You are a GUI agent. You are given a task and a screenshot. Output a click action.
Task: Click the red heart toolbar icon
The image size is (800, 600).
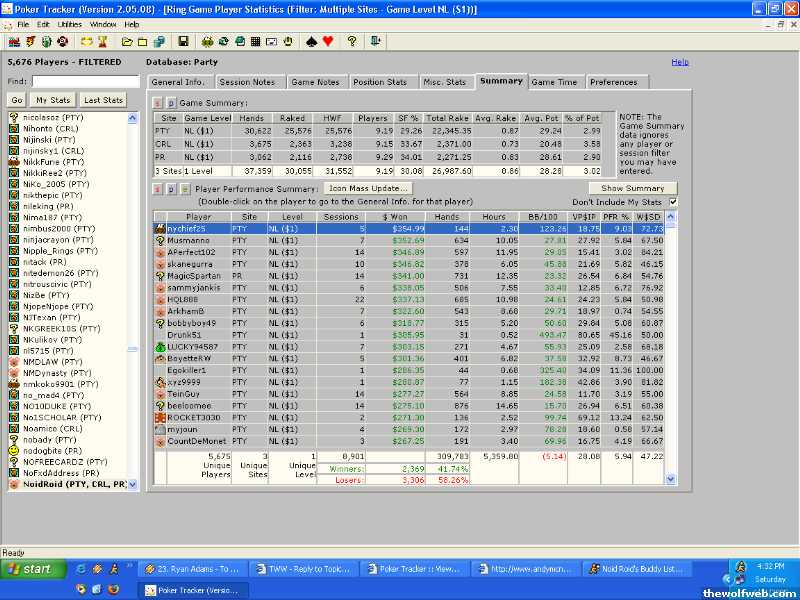pyautogui.click(x=327, y=41)
